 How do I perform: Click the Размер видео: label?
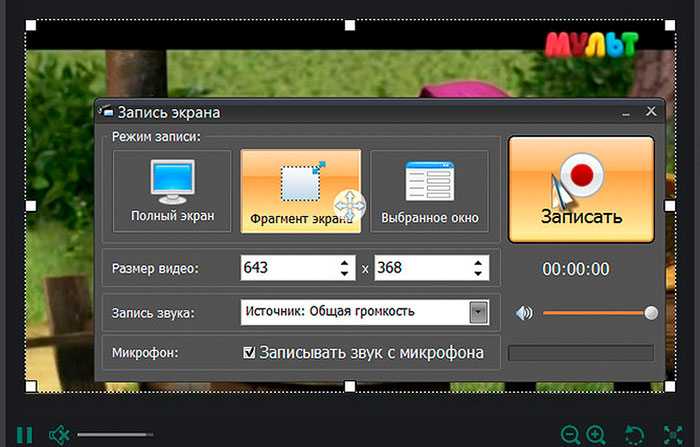coord(155,269)
